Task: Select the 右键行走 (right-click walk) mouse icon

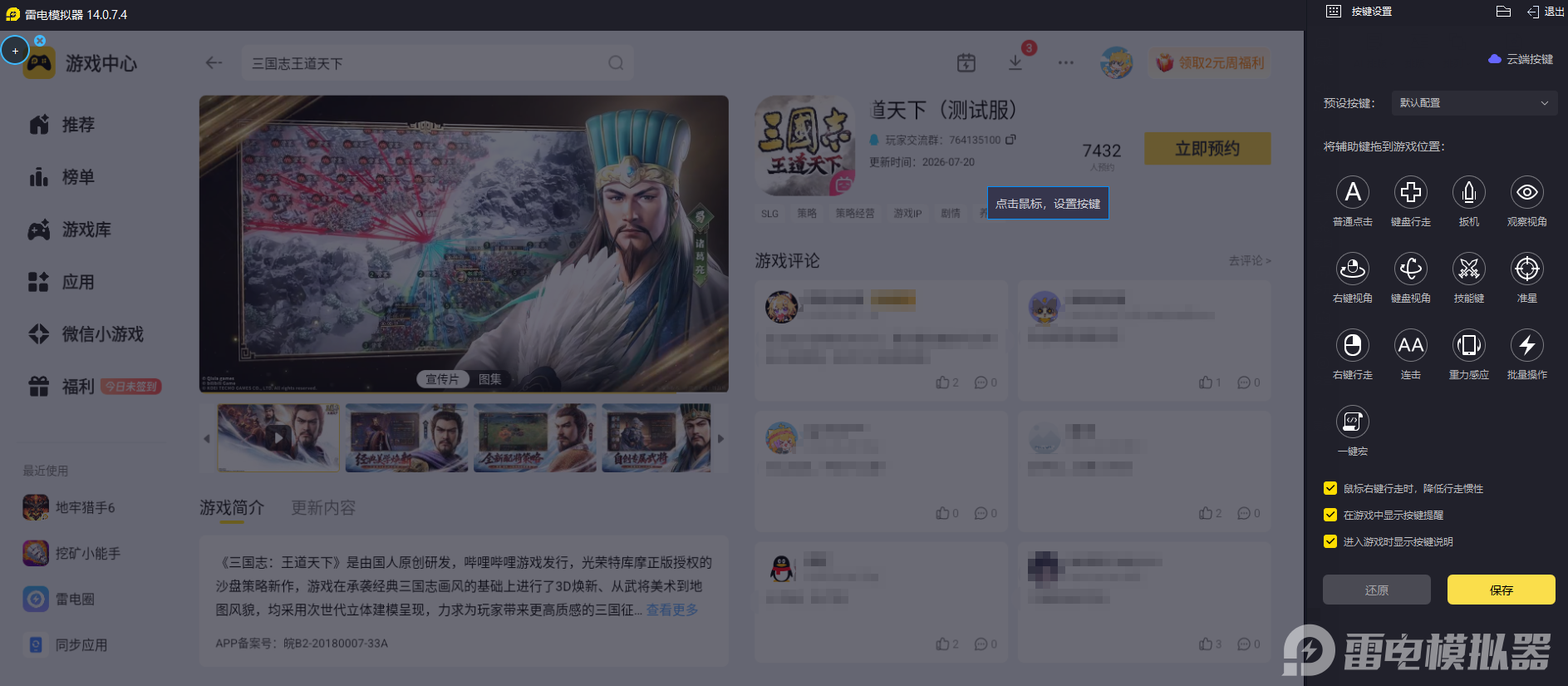Action: pos(1353,345)
